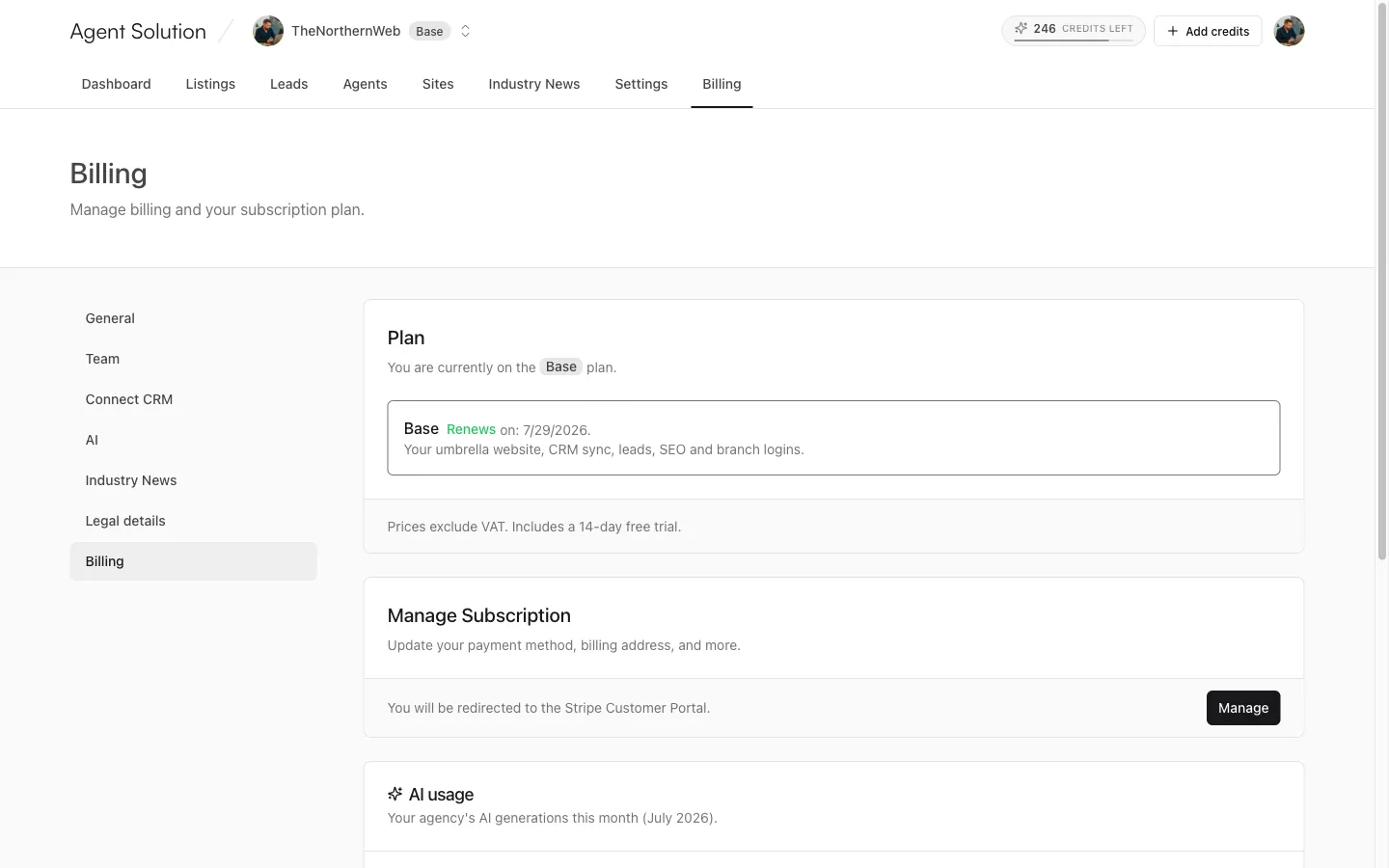1389x868 pixels.
Task: Open Industry News in the sidebar
Action: pyautogui.click(x=193, y=480)
